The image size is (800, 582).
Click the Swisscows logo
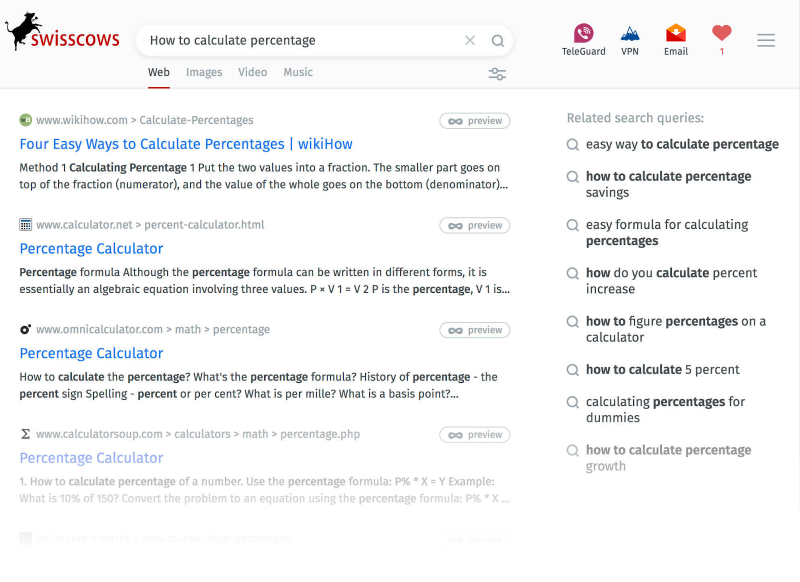(x=62, y=34)
